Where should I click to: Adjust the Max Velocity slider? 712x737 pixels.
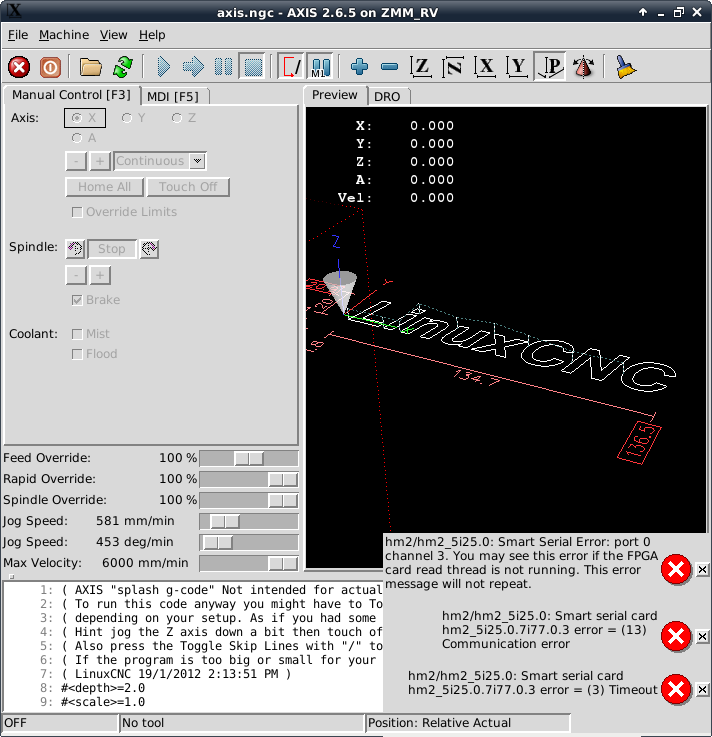click(249, 563)
